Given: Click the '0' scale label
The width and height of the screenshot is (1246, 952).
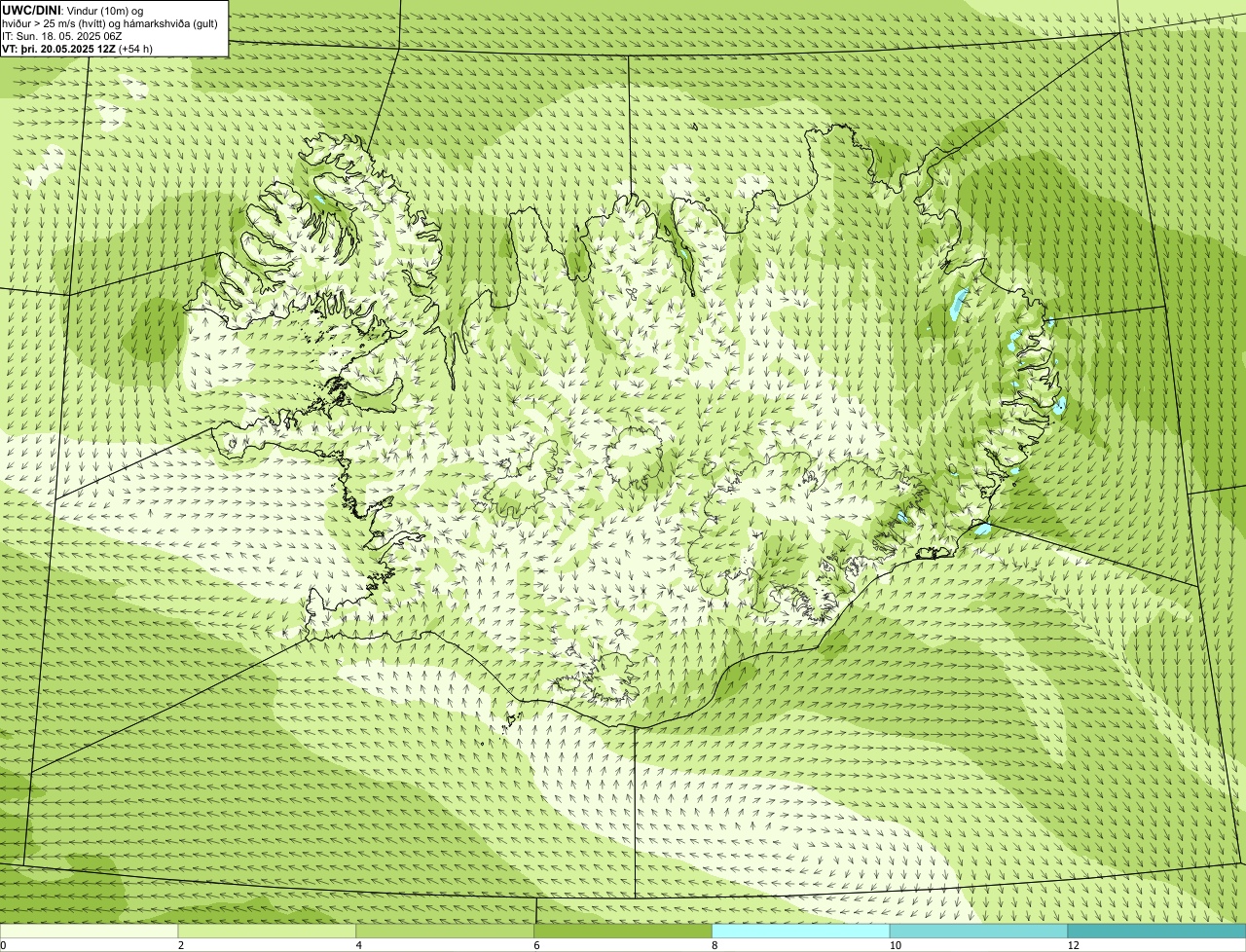Looking at the screenshot, I should click(3, 945).
